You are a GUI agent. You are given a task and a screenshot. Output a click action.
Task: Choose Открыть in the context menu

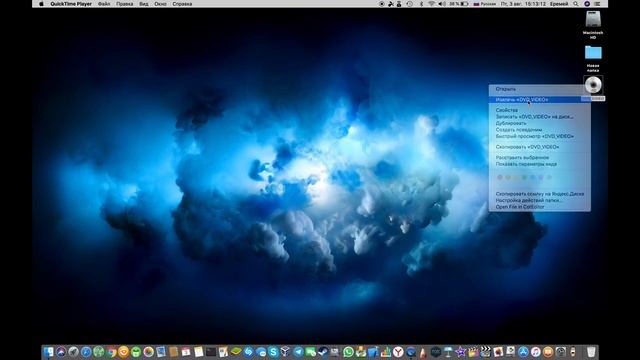tap(540, 89)
